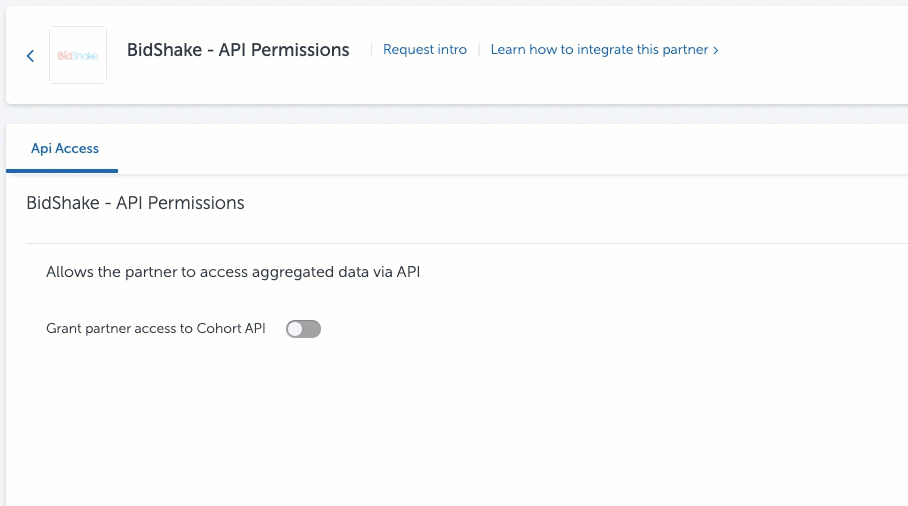Image resolution: width=908 pixels, height=506 pixels.
Task: Click text Allows the partner to access aggregated data
Action: [233, 272]
